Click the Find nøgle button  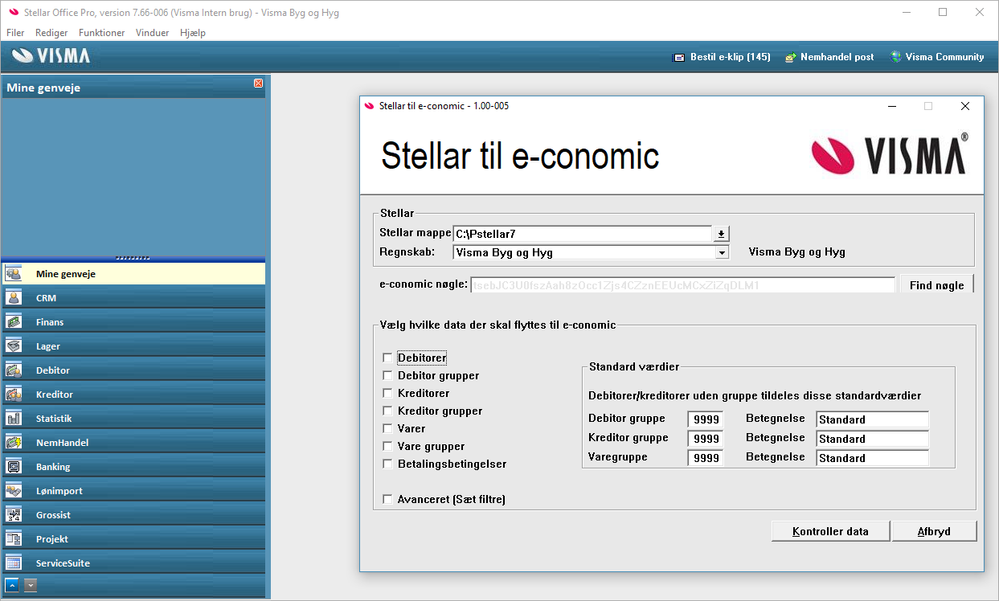pos(937,285)
